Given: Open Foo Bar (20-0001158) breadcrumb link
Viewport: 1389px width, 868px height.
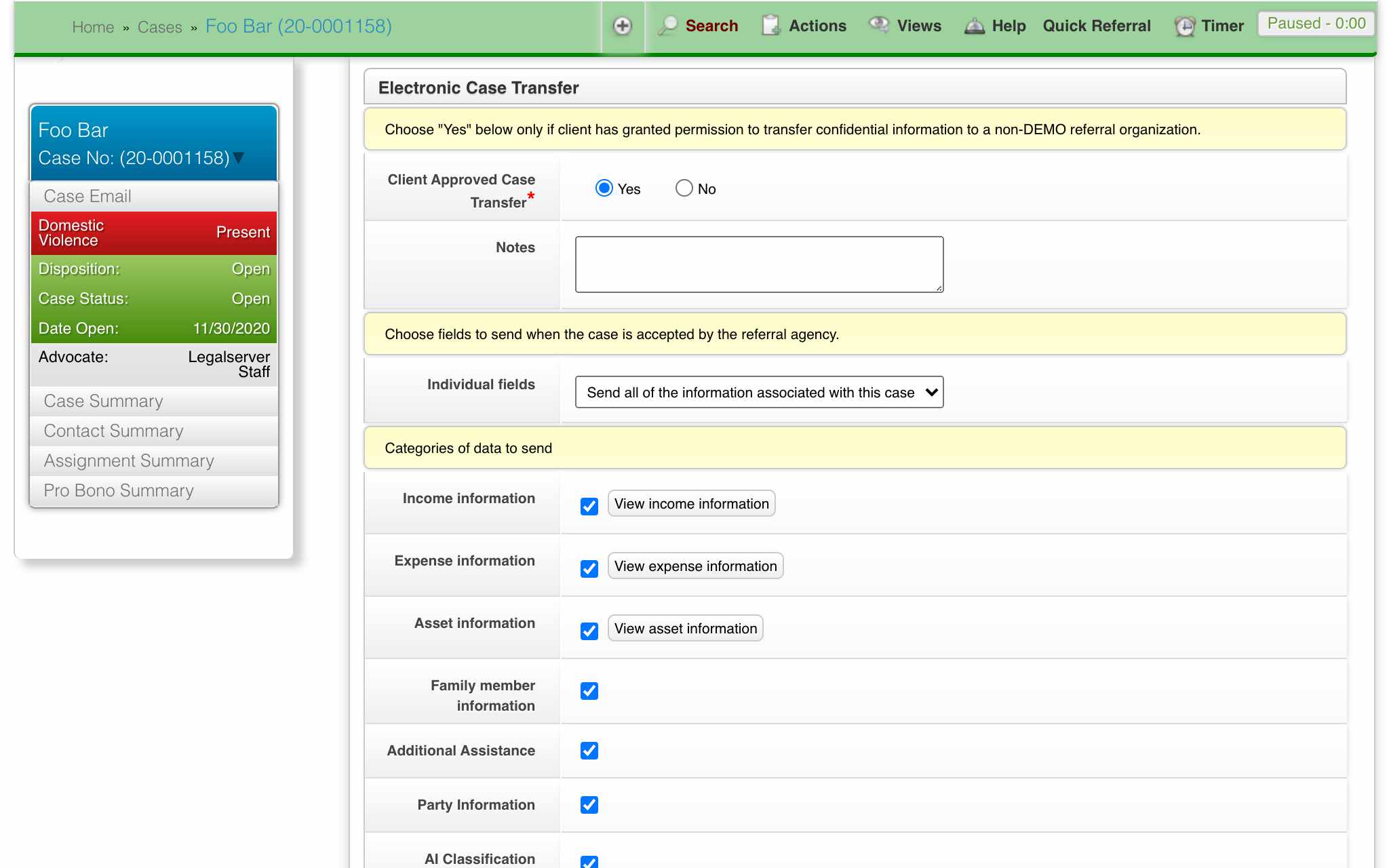Looking at the screenshot, I should [x=298, y=26].
